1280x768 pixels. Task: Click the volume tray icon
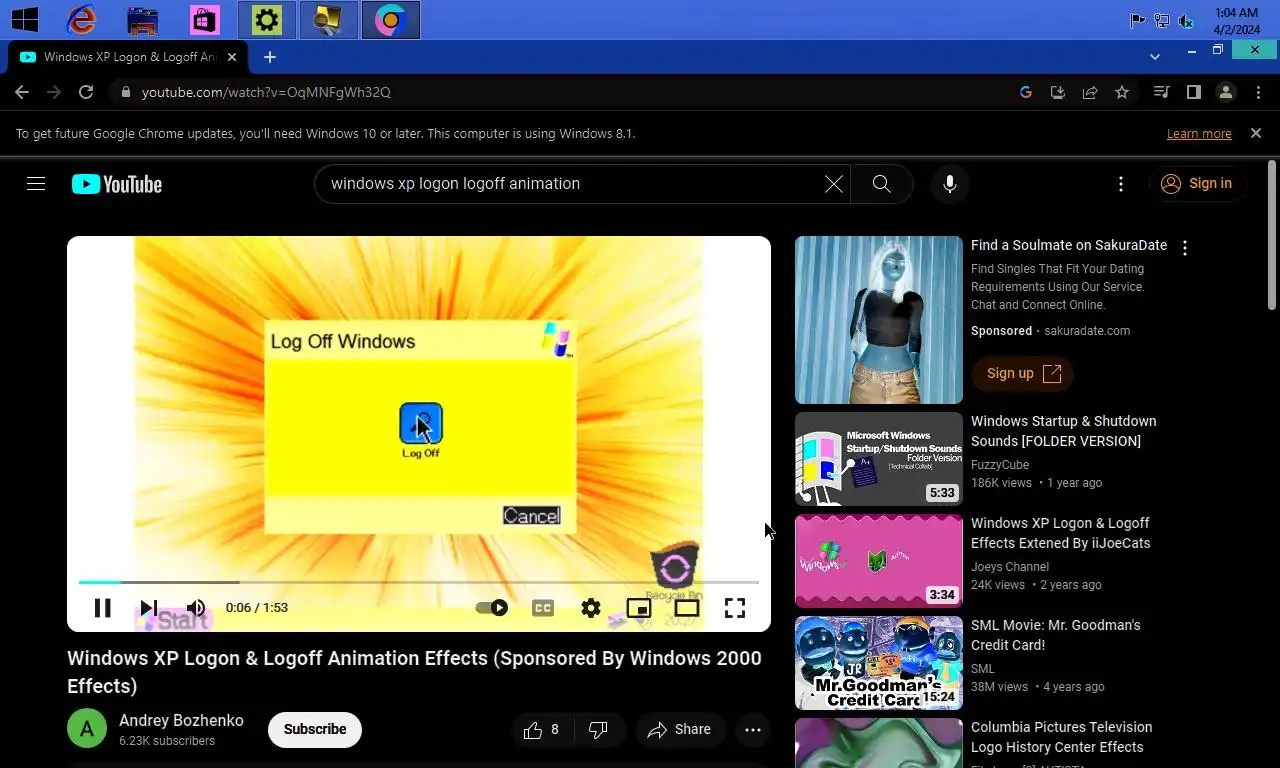tap(1186, 20)
